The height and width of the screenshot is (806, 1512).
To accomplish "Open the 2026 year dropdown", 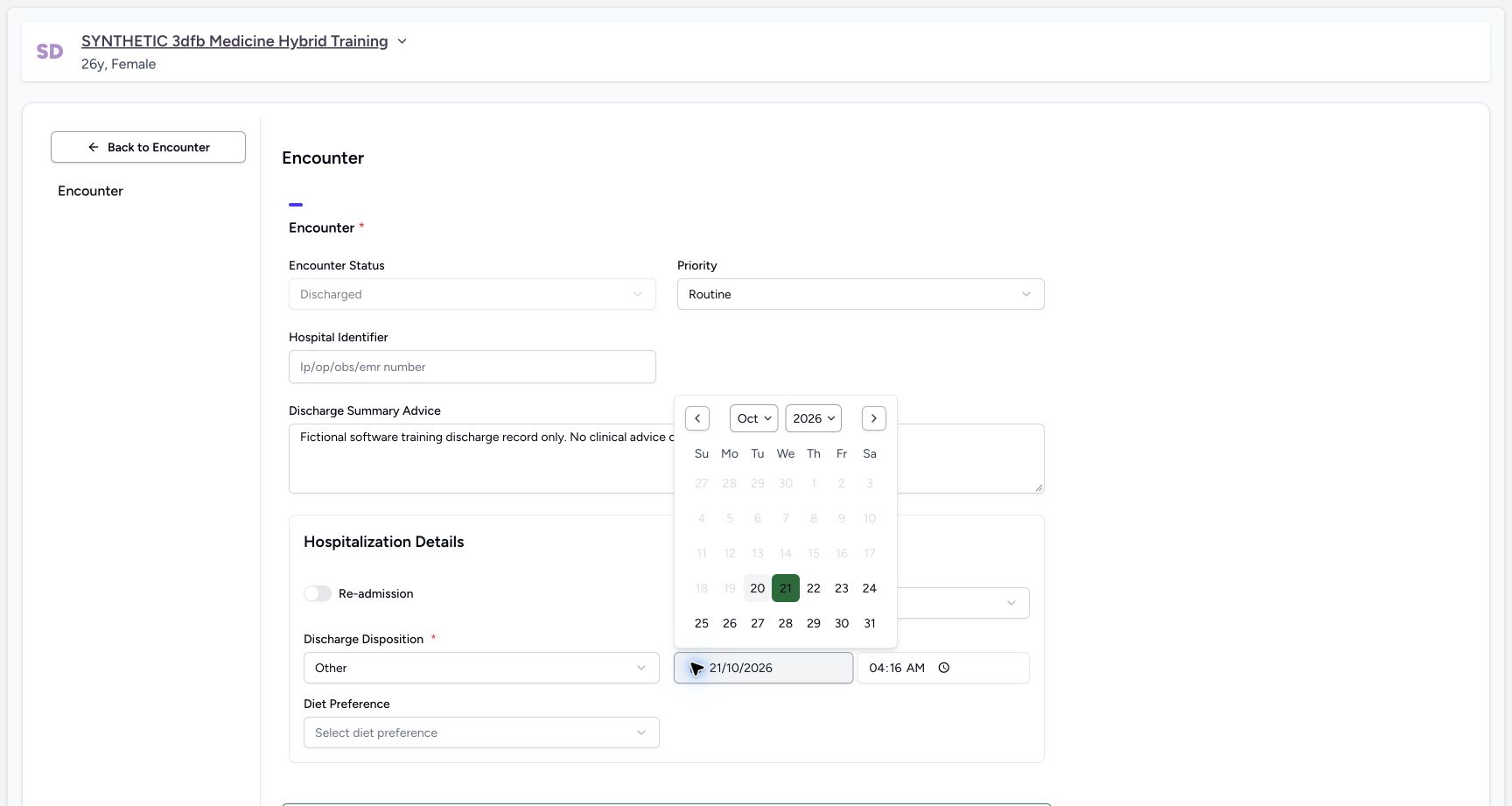I will (814, 418).
